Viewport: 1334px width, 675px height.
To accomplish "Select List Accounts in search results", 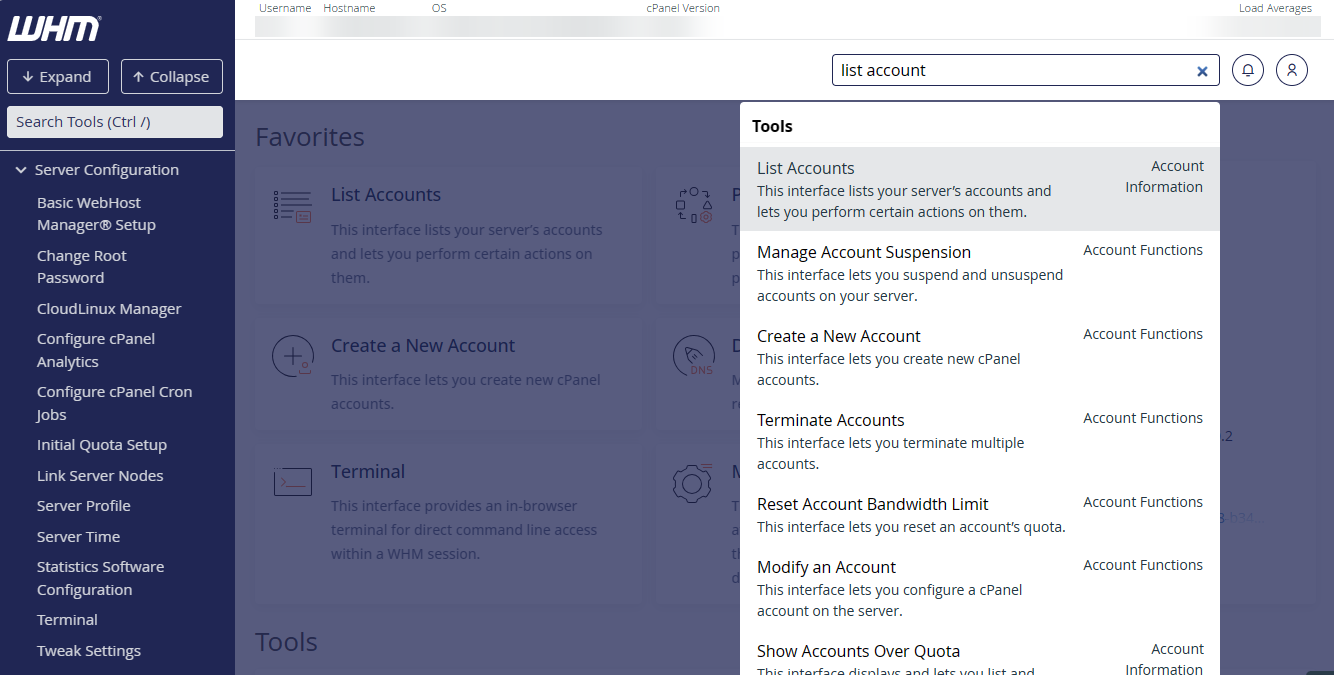I will pos(980,189).
